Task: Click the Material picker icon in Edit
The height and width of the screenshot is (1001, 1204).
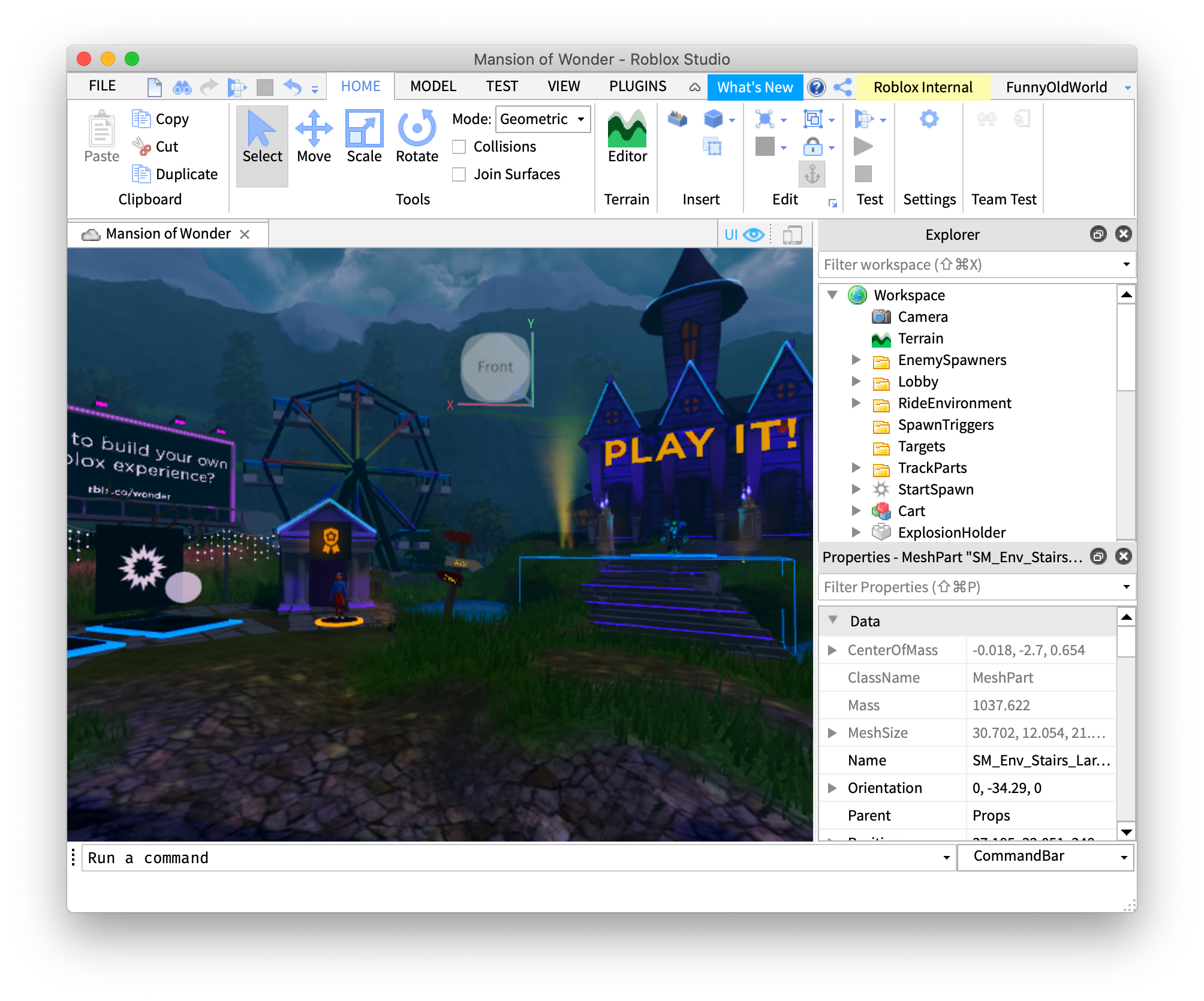Action: [765, 119]
